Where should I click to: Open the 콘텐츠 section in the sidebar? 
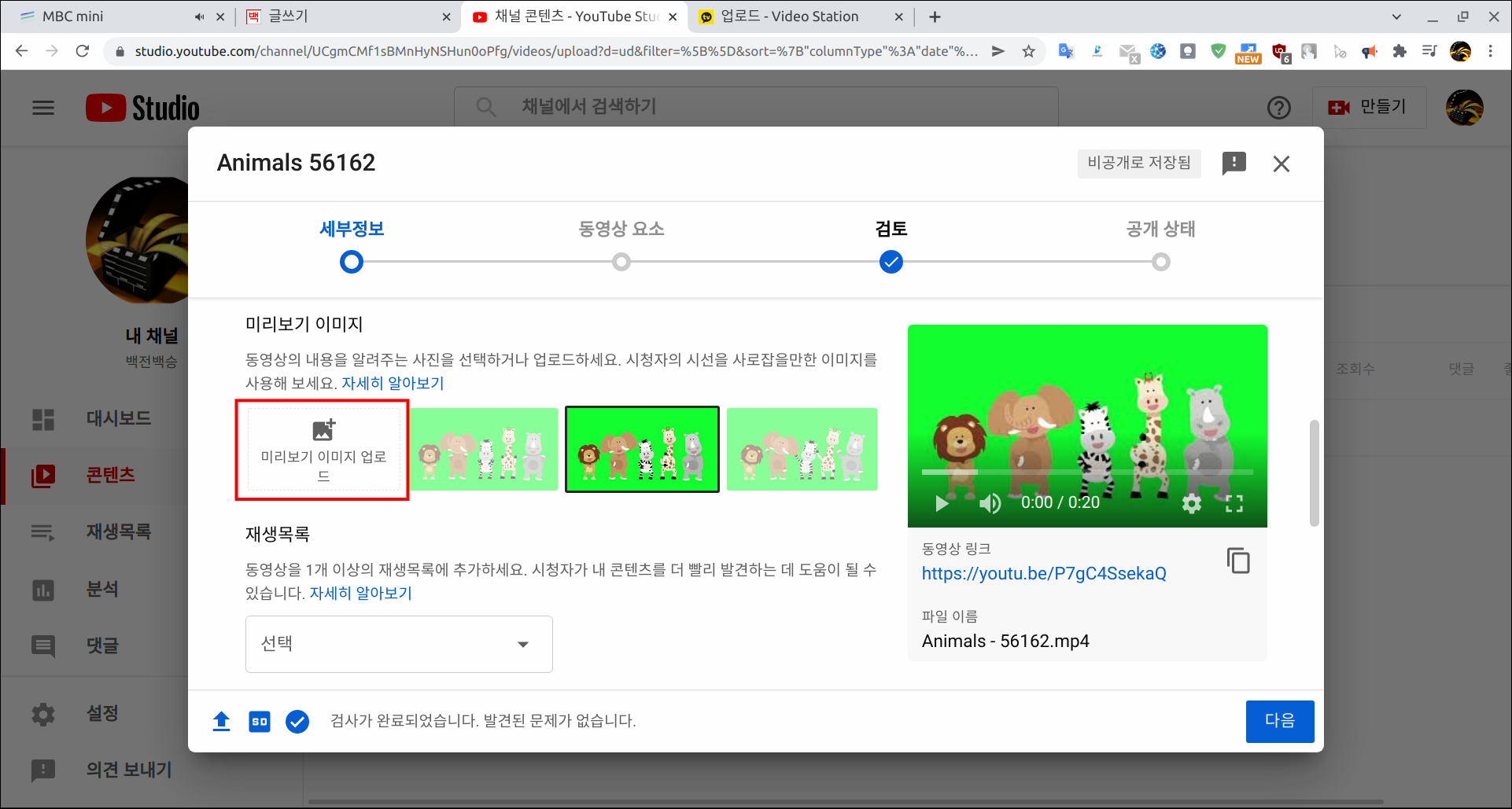(x=109, y=475)
